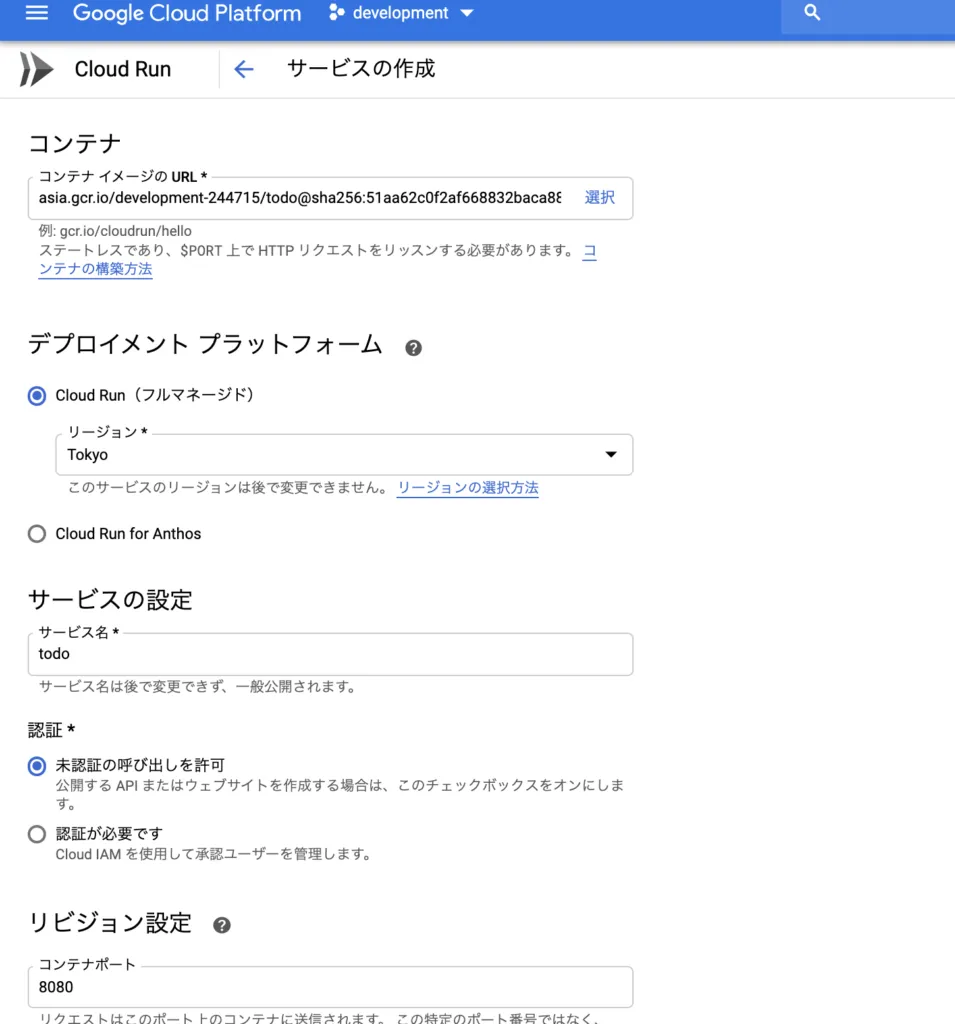This screenshot has height=1024, width=955.
Task: Click the サービスの作成 page title
Action: [x=361, y=69]
